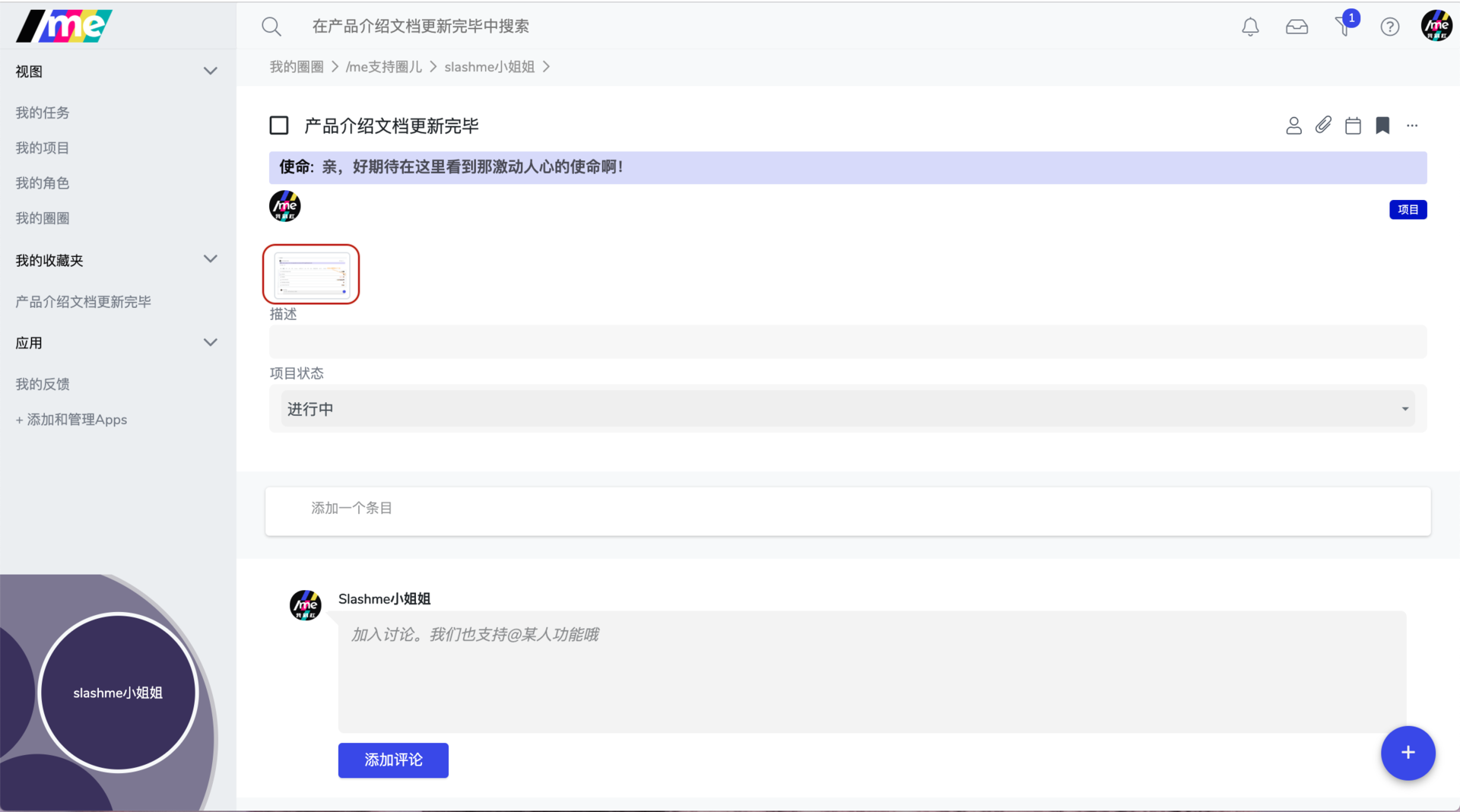Open the three-dot more options menu
Image resolution: width=1460 pixels, height=812 pixels.
1412,125
